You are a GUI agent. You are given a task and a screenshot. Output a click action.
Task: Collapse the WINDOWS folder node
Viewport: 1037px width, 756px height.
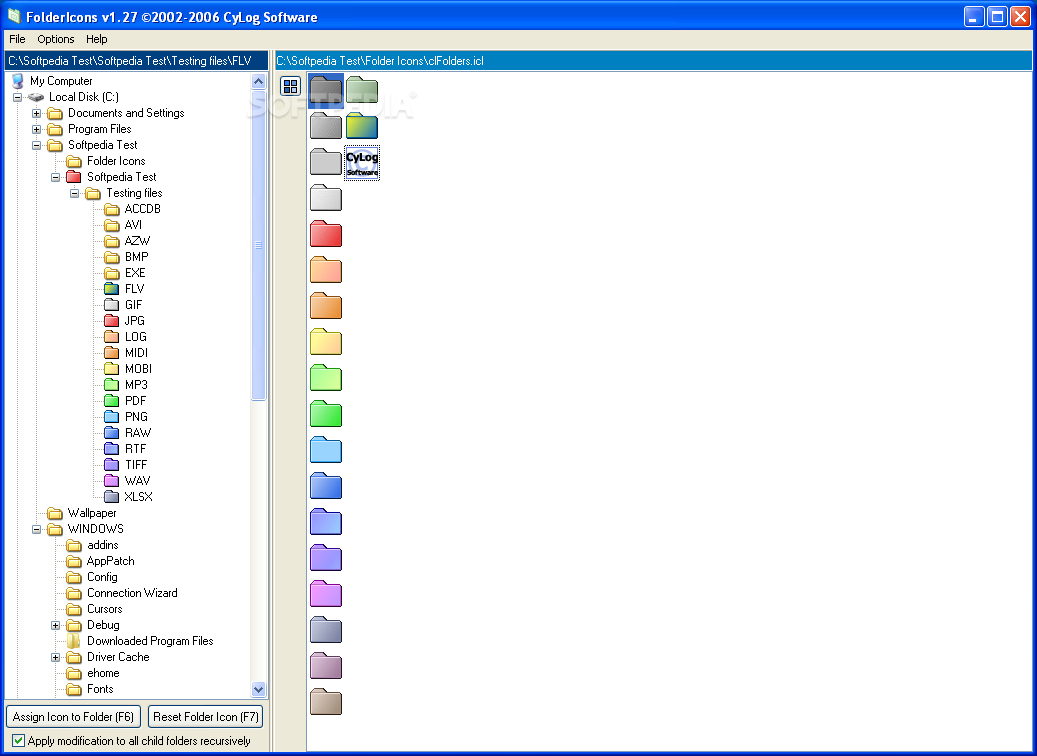coord(37,529)
